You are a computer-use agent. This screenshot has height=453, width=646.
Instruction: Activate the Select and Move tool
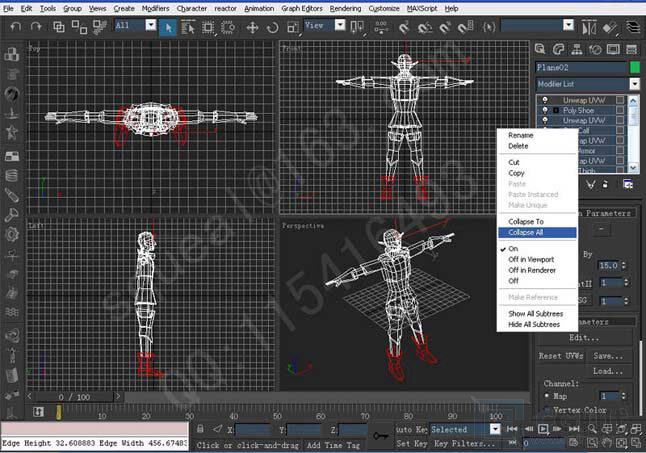pos(252,28)
